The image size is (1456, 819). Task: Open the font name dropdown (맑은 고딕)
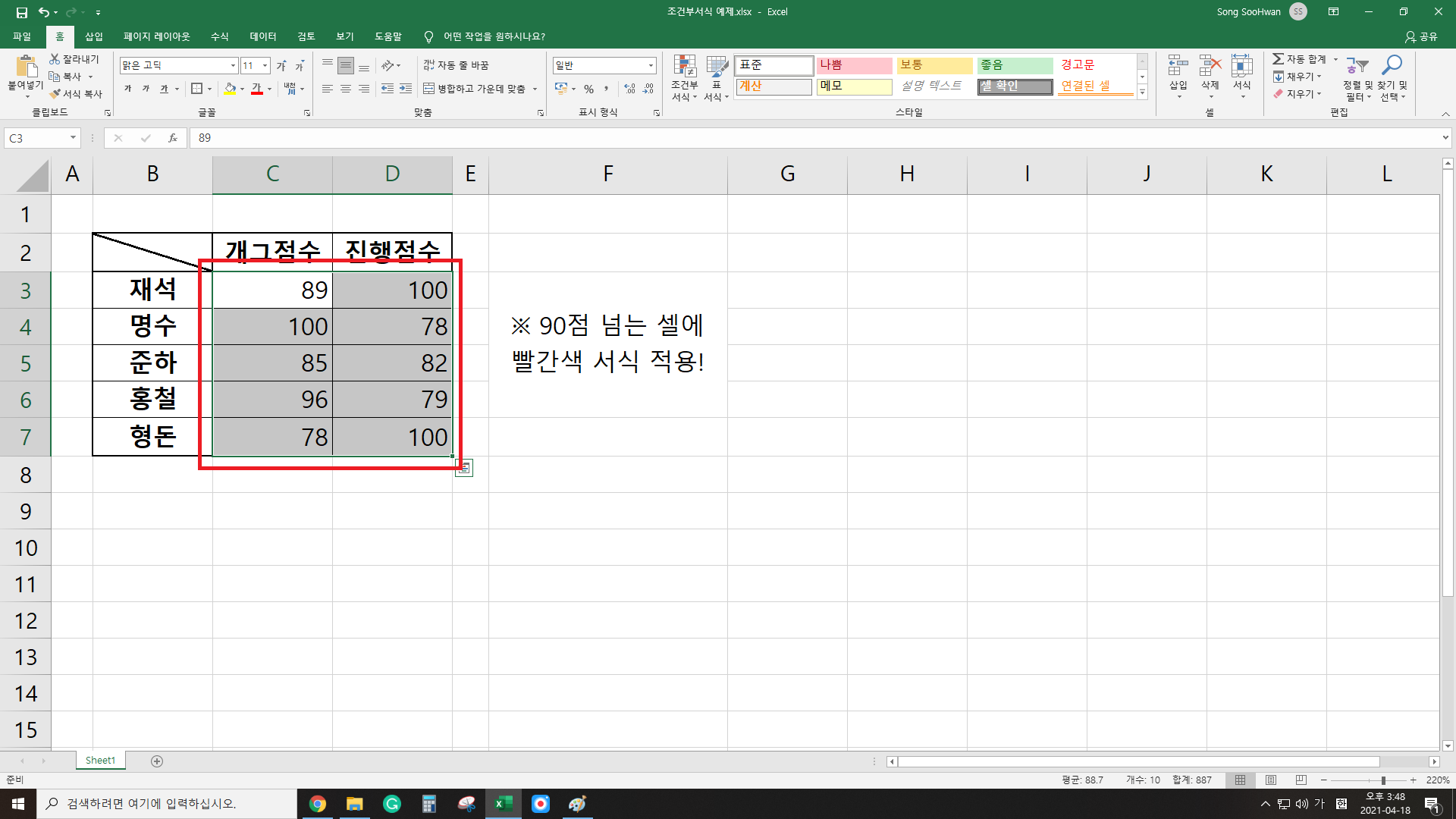click(233, 66)
